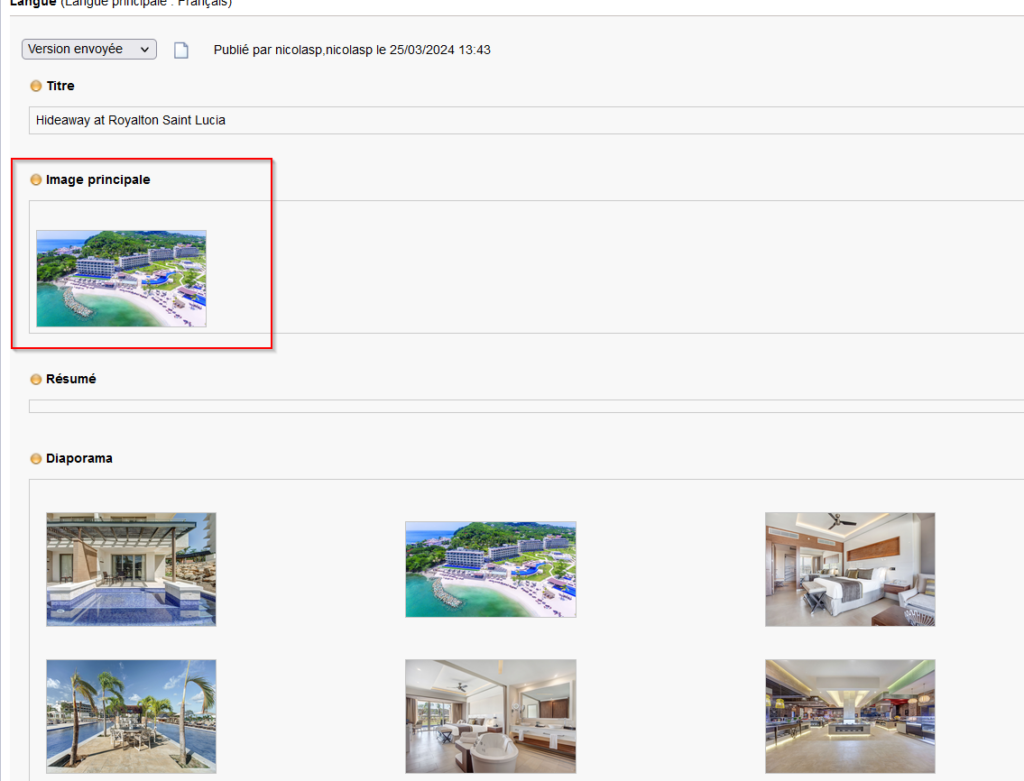1024x781 pixels.
Task: Open the Image principale aerial resort thumbnail
Action: (121, 278)
